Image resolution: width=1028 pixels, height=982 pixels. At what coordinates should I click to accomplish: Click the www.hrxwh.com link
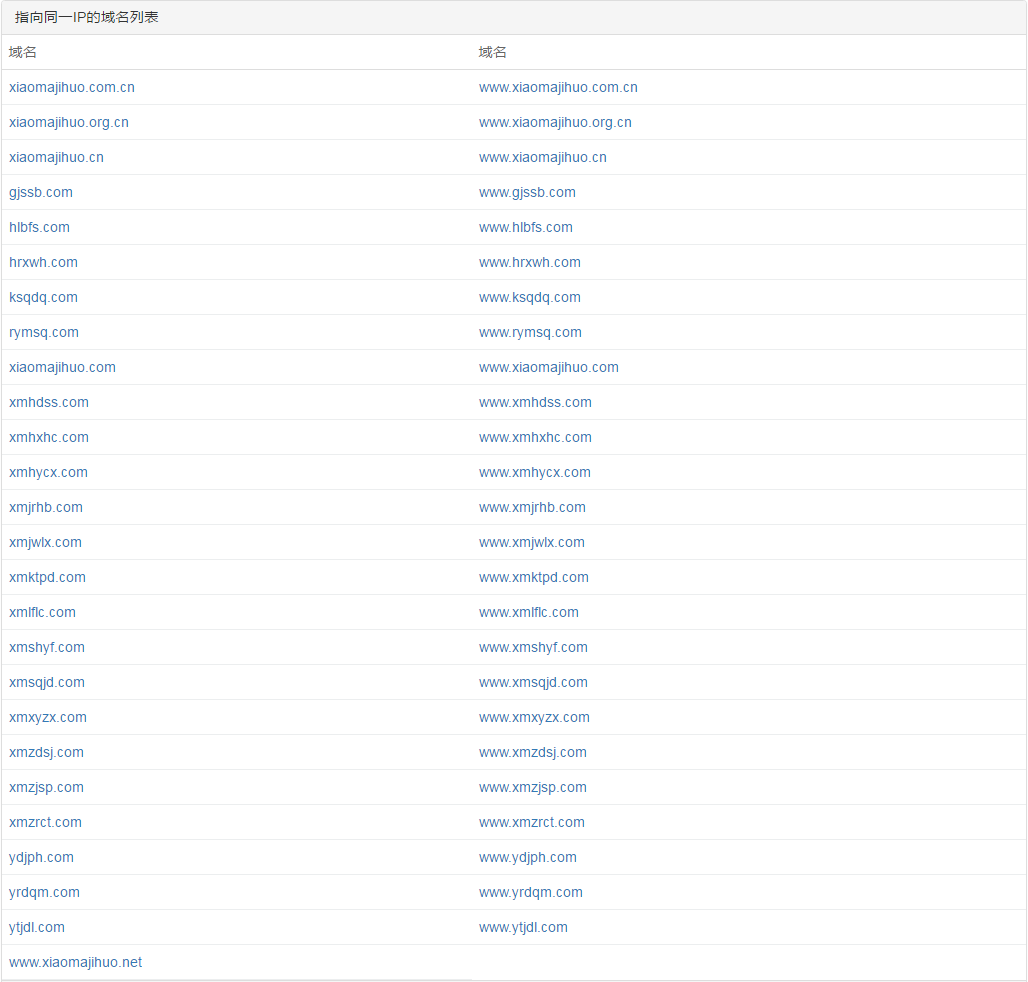tap(530, 262)
